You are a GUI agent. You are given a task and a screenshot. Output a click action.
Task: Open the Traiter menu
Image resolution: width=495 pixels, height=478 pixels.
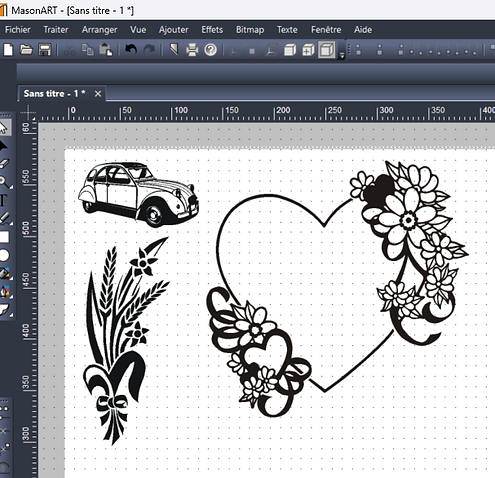56,30
